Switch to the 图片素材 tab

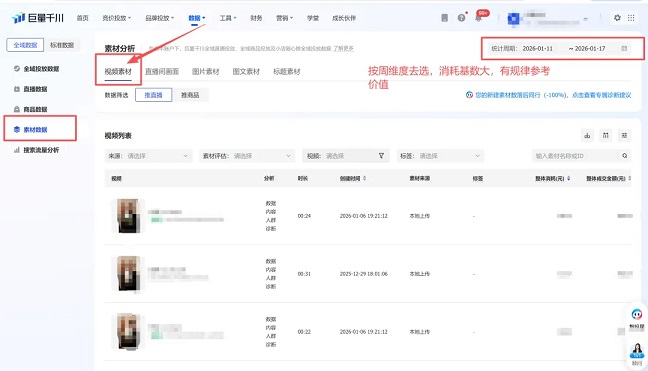(x=206, y=71)
